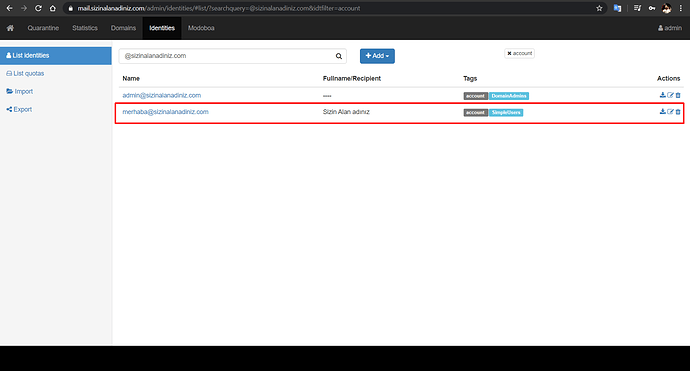
Task: Go to the Statistics tab
Action: click(85, 28)
